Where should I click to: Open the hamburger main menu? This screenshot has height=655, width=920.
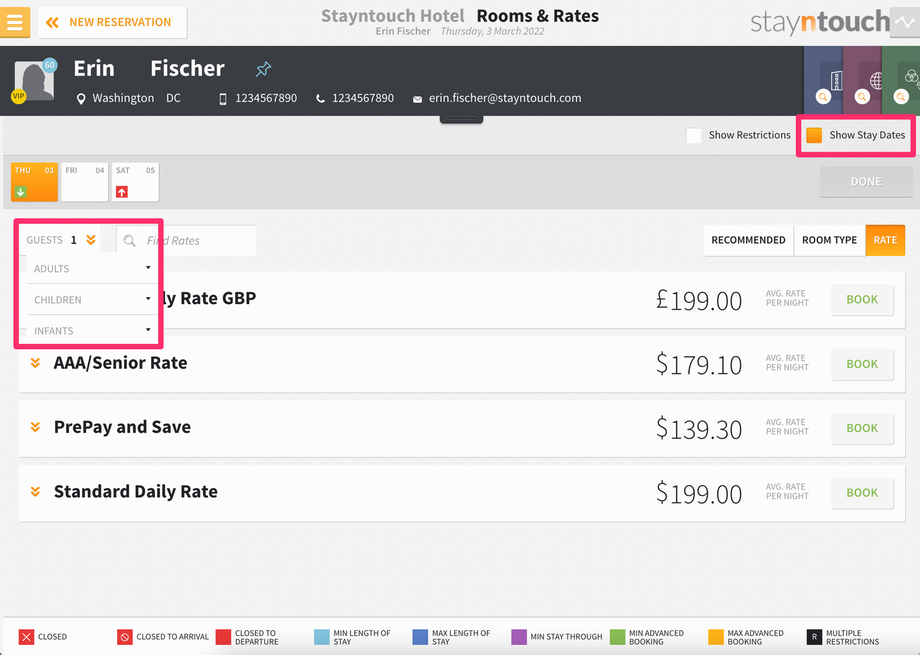tap(15, 22)
